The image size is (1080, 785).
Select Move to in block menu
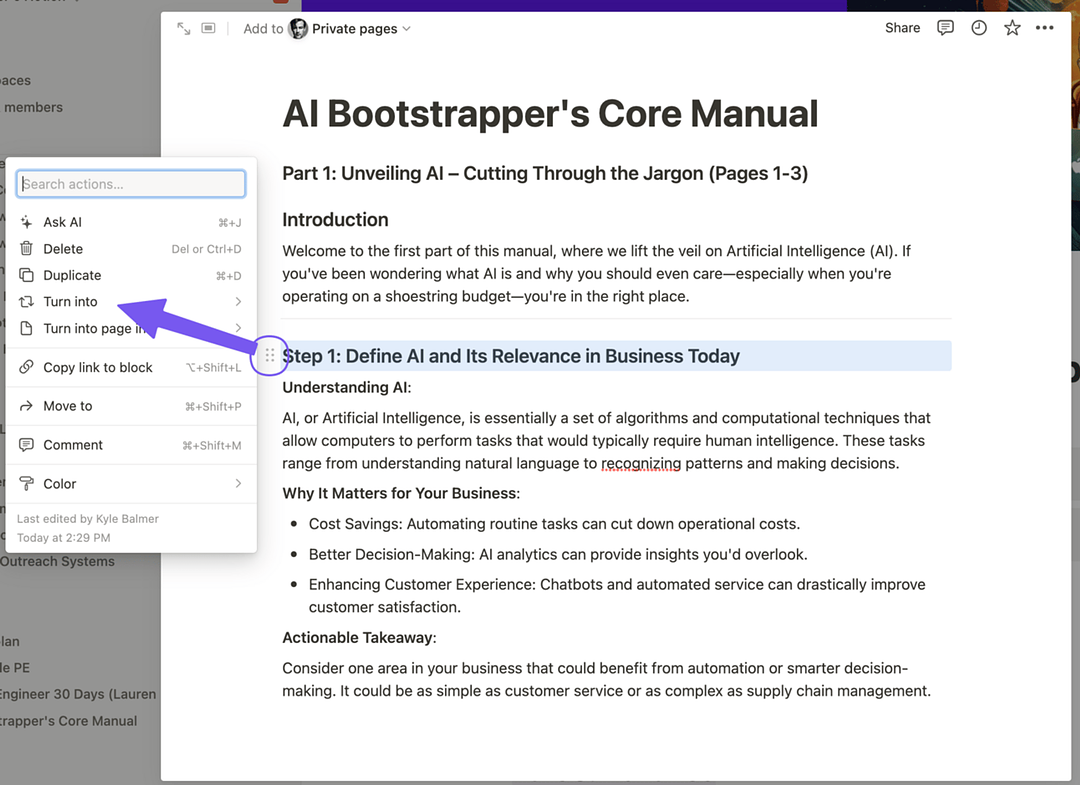(68, 406)
